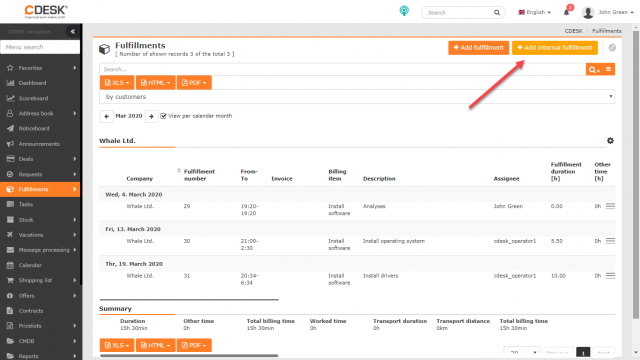Click 'Install drivers' description cell
The image size is (640, 360).
pyautogui.click(x=380, y=276)
